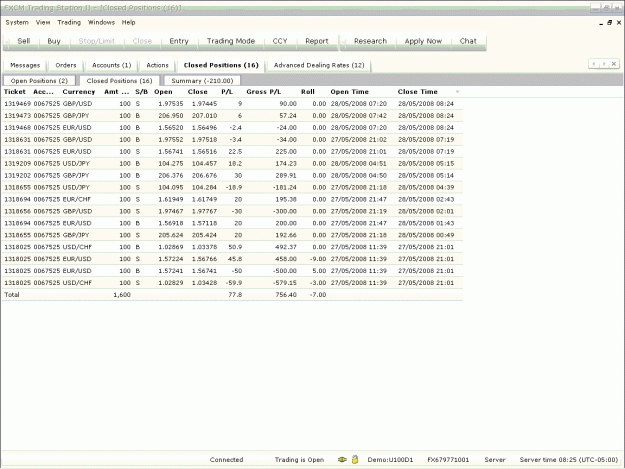Click the CCY toolbar button
The width and height of the screenshot is (625, 469).
[280, 41]
